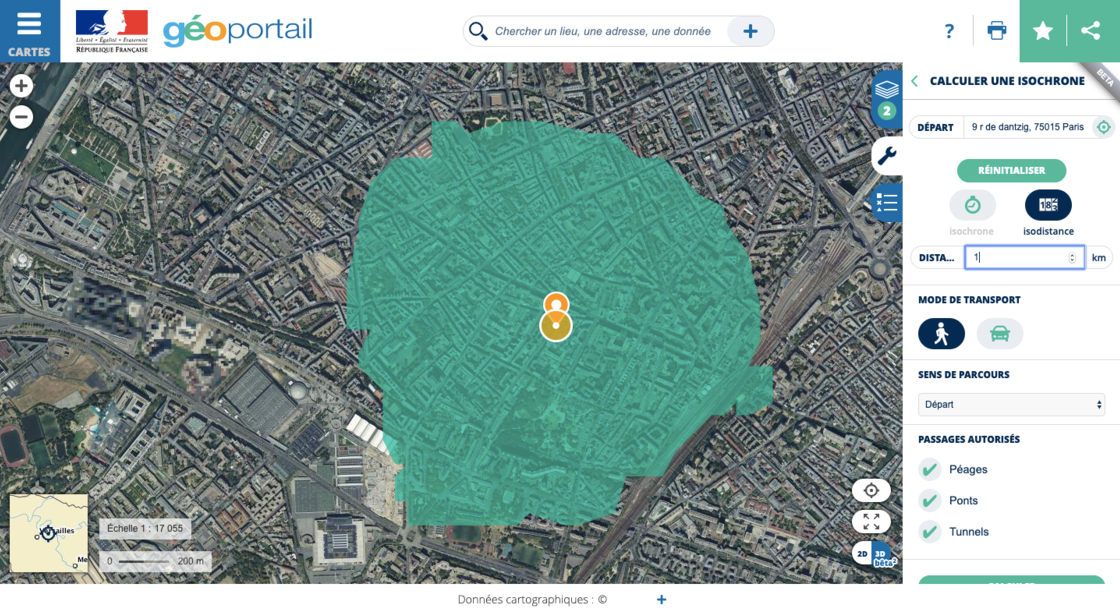Edit the départ address field

[1027, 127]
